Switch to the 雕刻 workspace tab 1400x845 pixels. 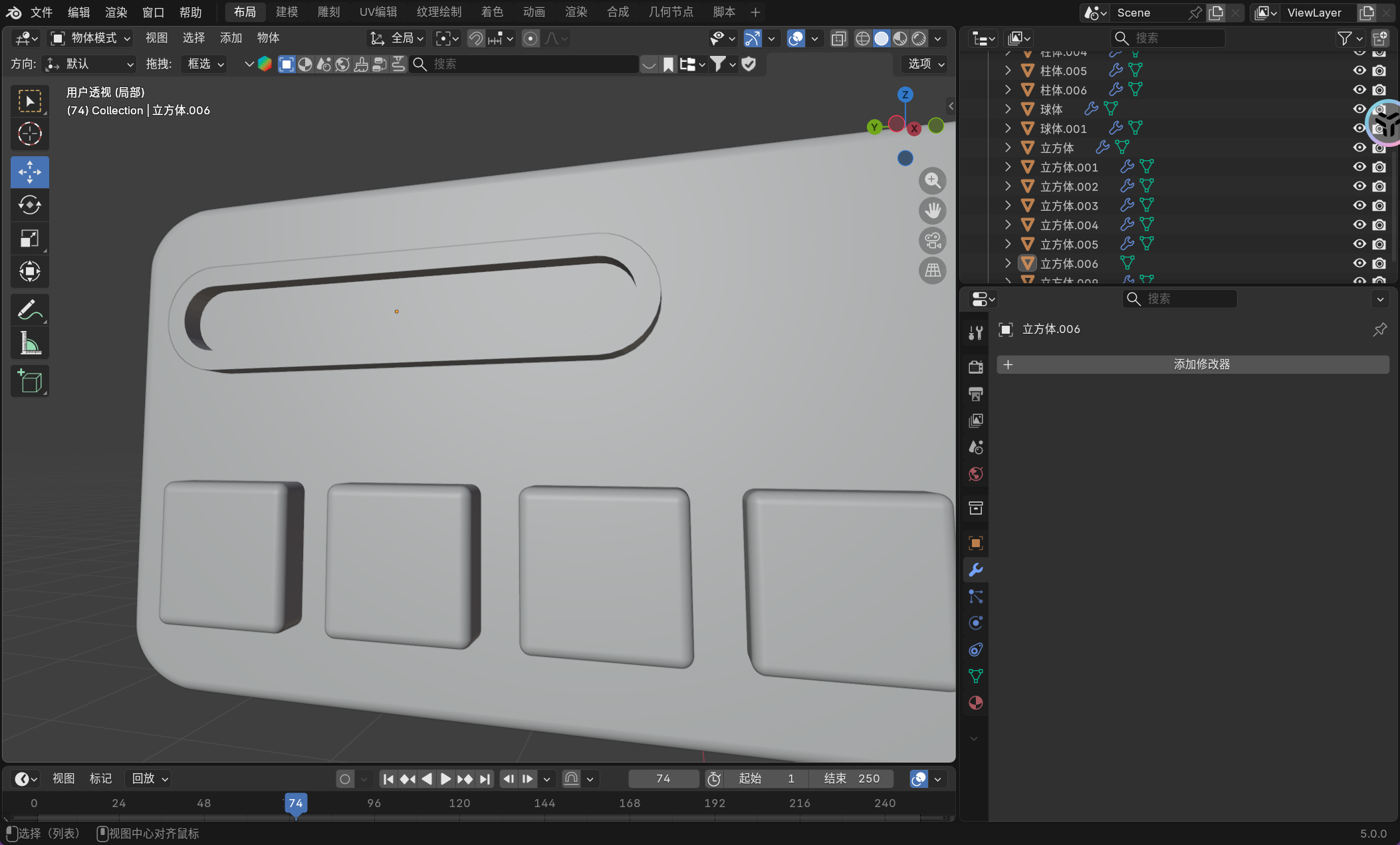[x=328, y=12]
